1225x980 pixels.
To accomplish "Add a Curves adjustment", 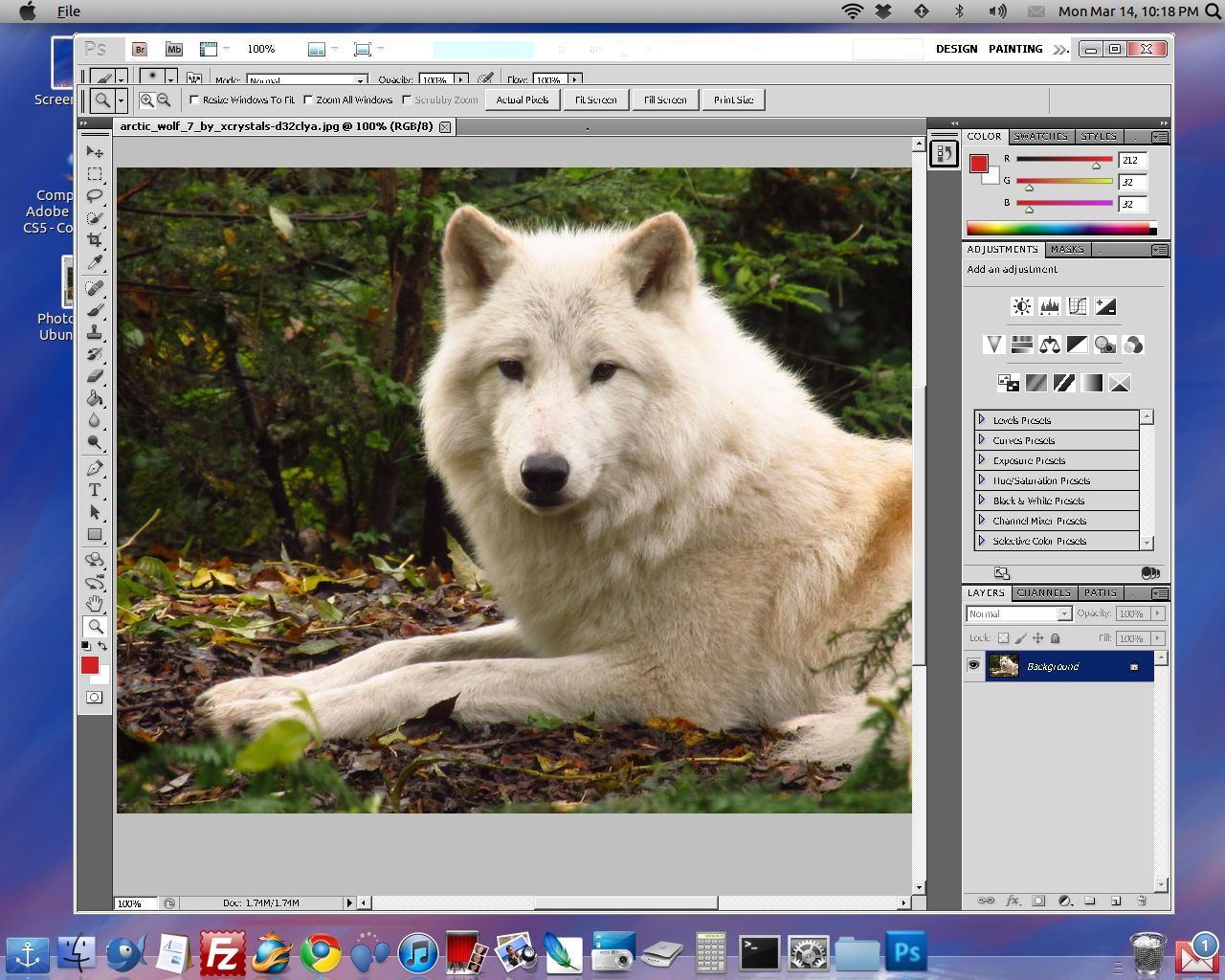I will [x=1078, y=306].
